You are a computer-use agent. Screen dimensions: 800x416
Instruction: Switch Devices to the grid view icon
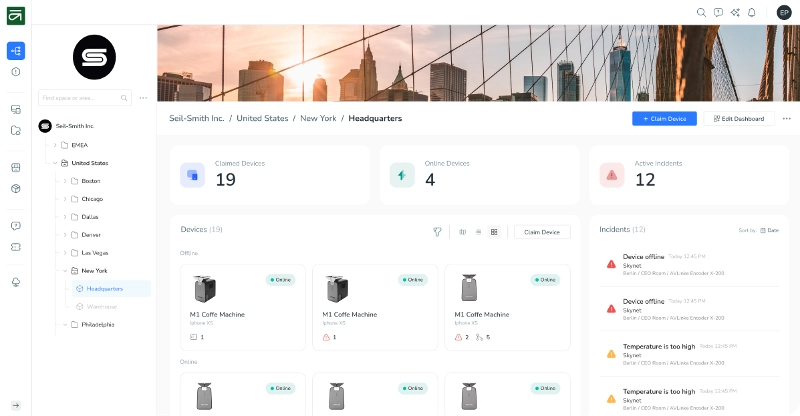tap(494, 232)
